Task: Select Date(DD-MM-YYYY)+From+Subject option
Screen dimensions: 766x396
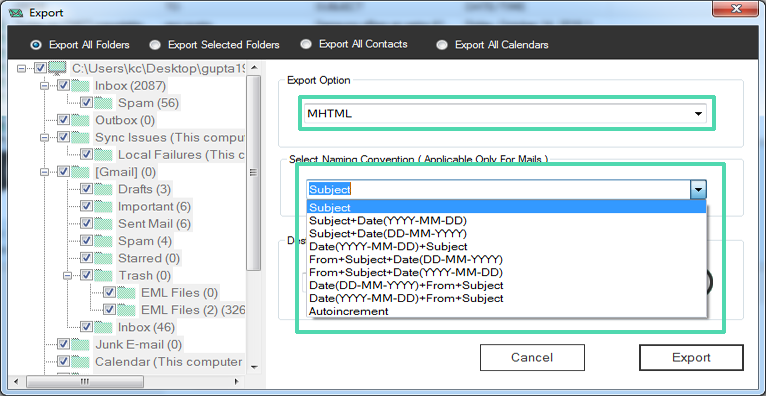Action: 506,285
